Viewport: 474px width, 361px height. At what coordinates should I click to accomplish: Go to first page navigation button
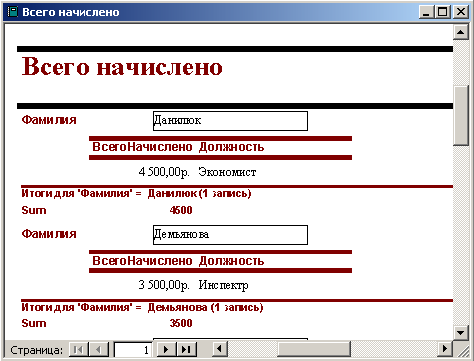(79, 350)
